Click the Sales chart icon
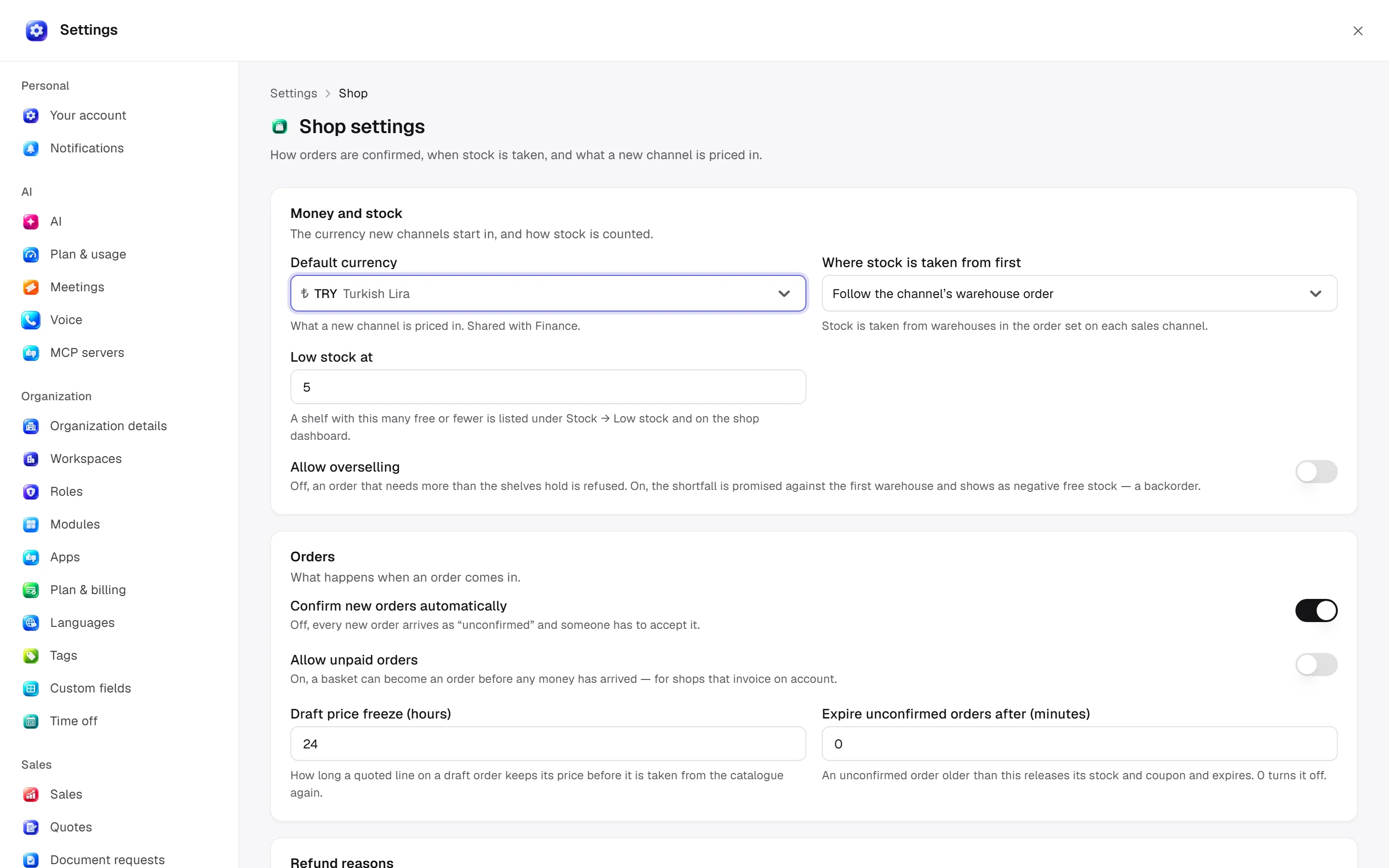The height and width of the screenshot is (868, 1389). click(x=31, y=794)
